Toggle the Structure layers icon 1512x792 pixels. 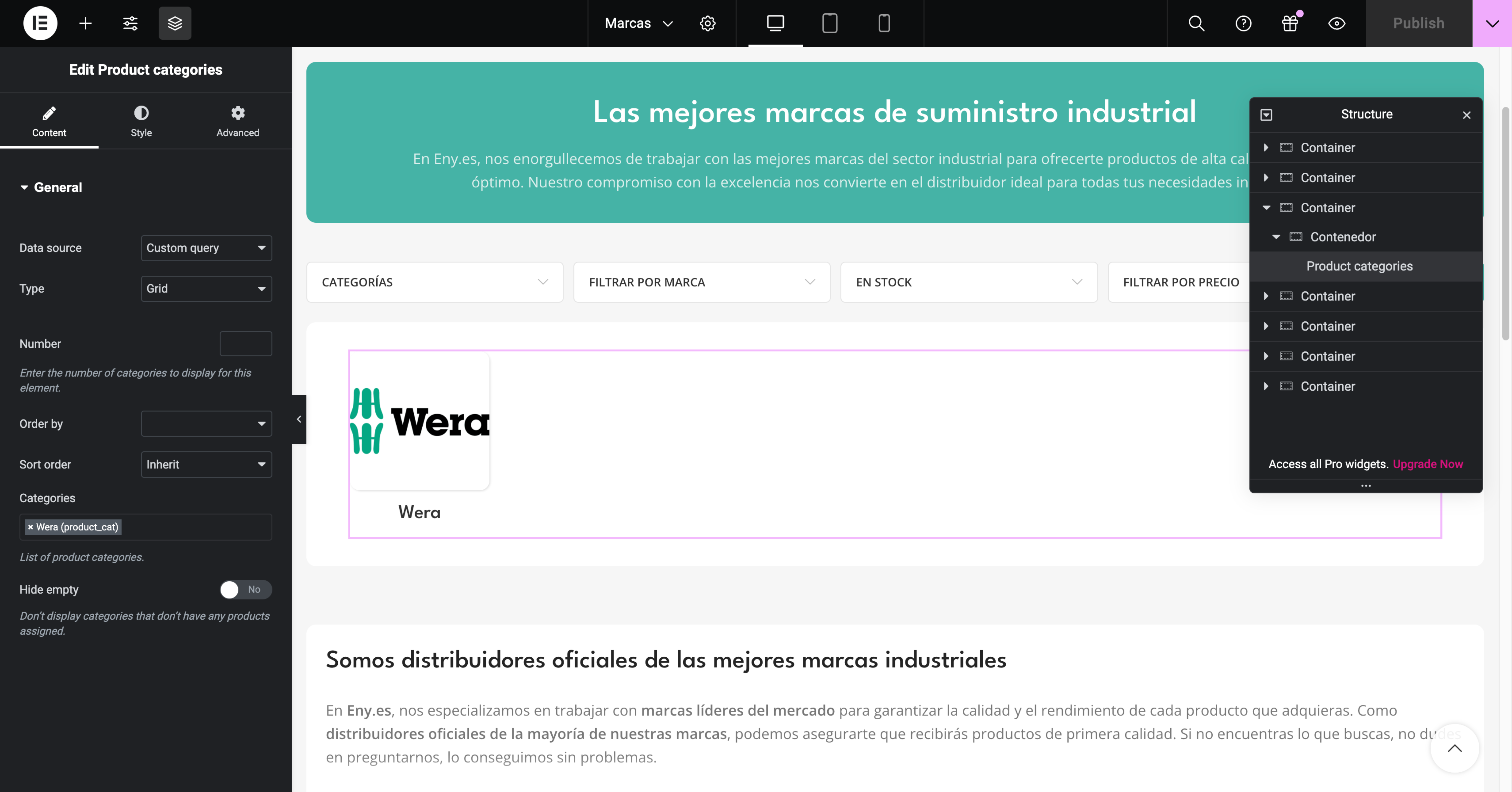click(175, 24)
